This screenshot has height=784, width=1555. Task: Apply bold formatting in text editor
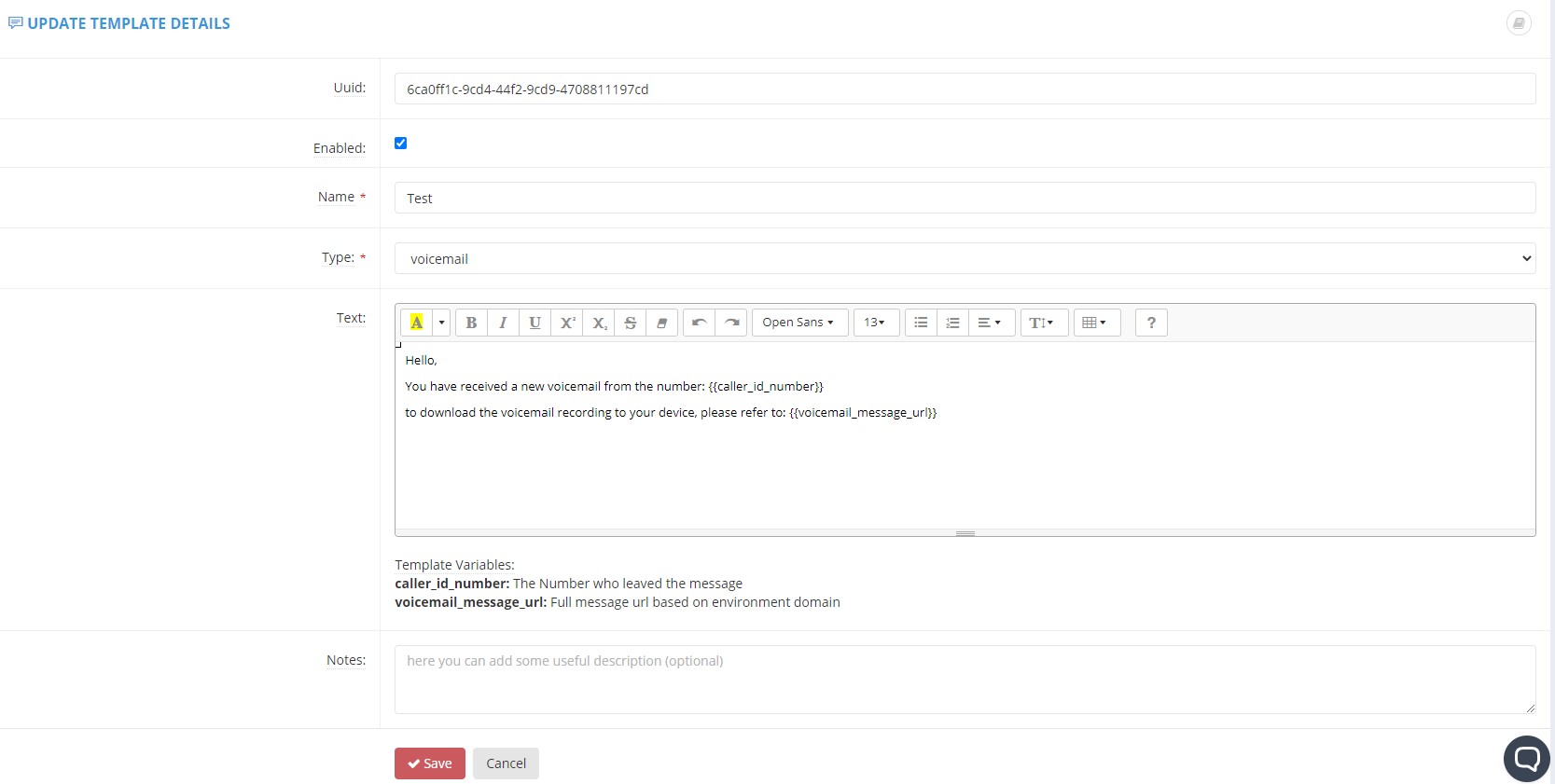471,323
